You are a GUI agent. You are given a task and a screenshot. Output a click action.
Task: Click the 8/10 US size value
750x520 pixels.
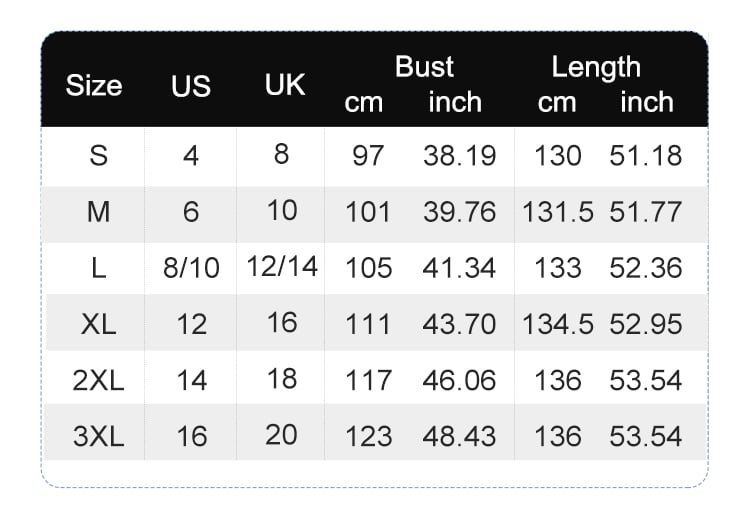point(191,268)
